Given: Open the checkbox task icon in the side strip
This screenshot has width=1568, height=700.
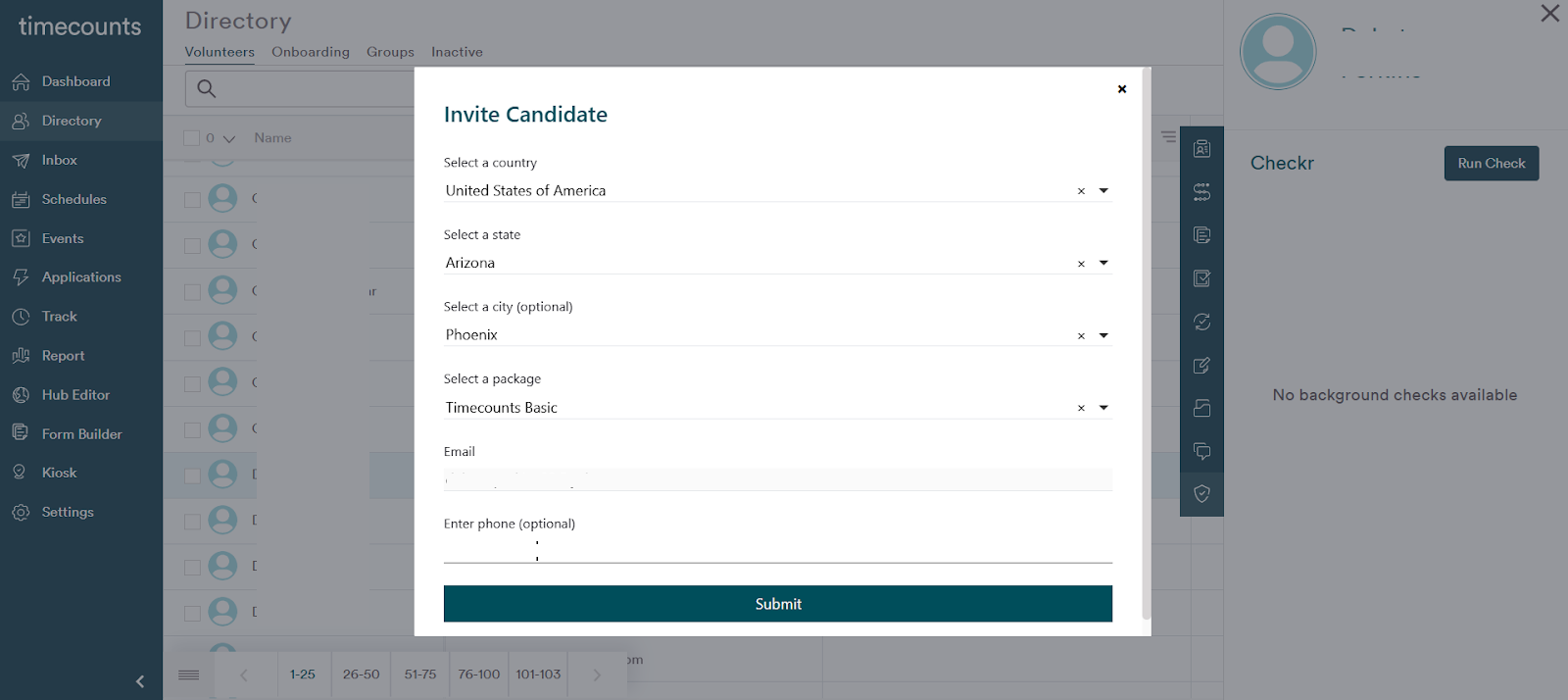Looking at the screenshot, I should [1201, 278].
